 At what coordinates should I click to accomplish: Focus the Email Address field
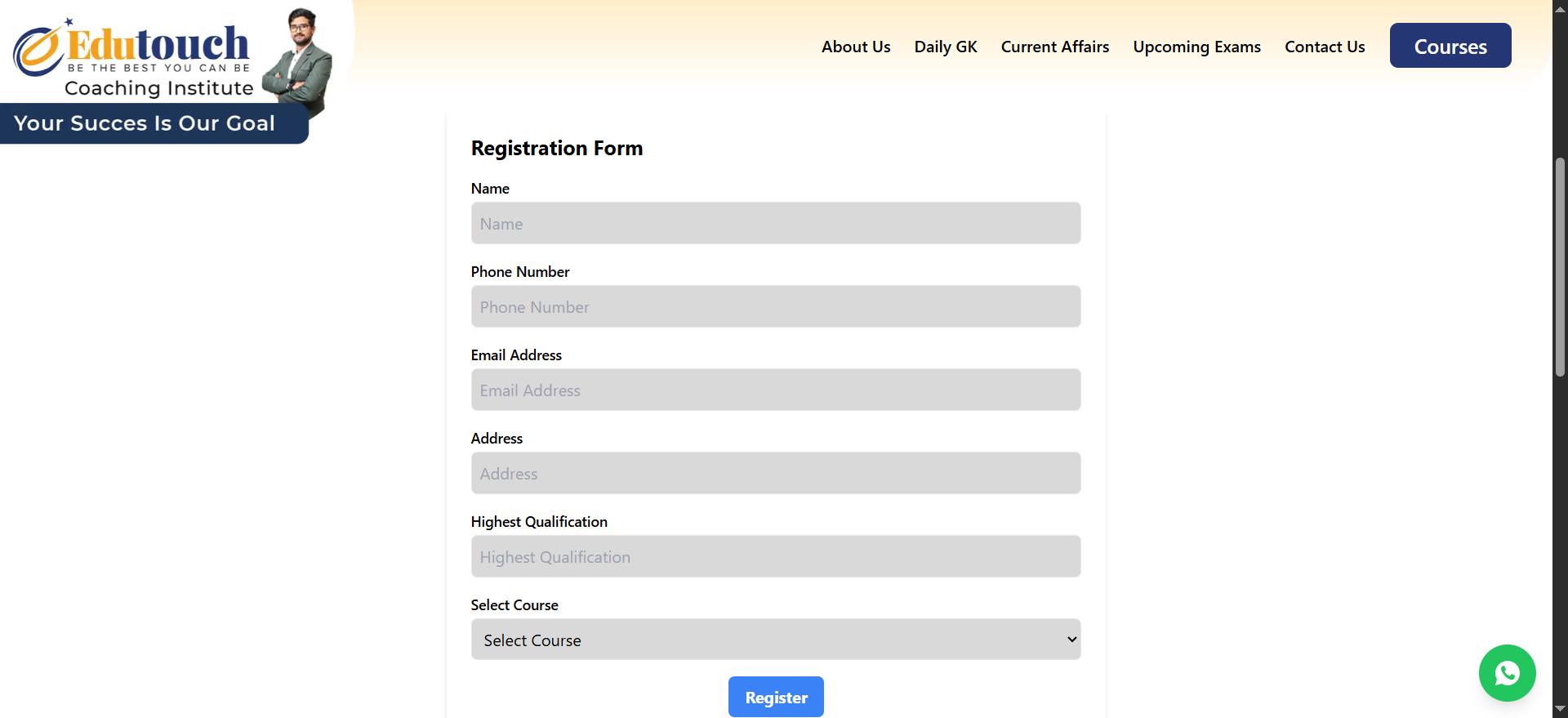(775, 390)
